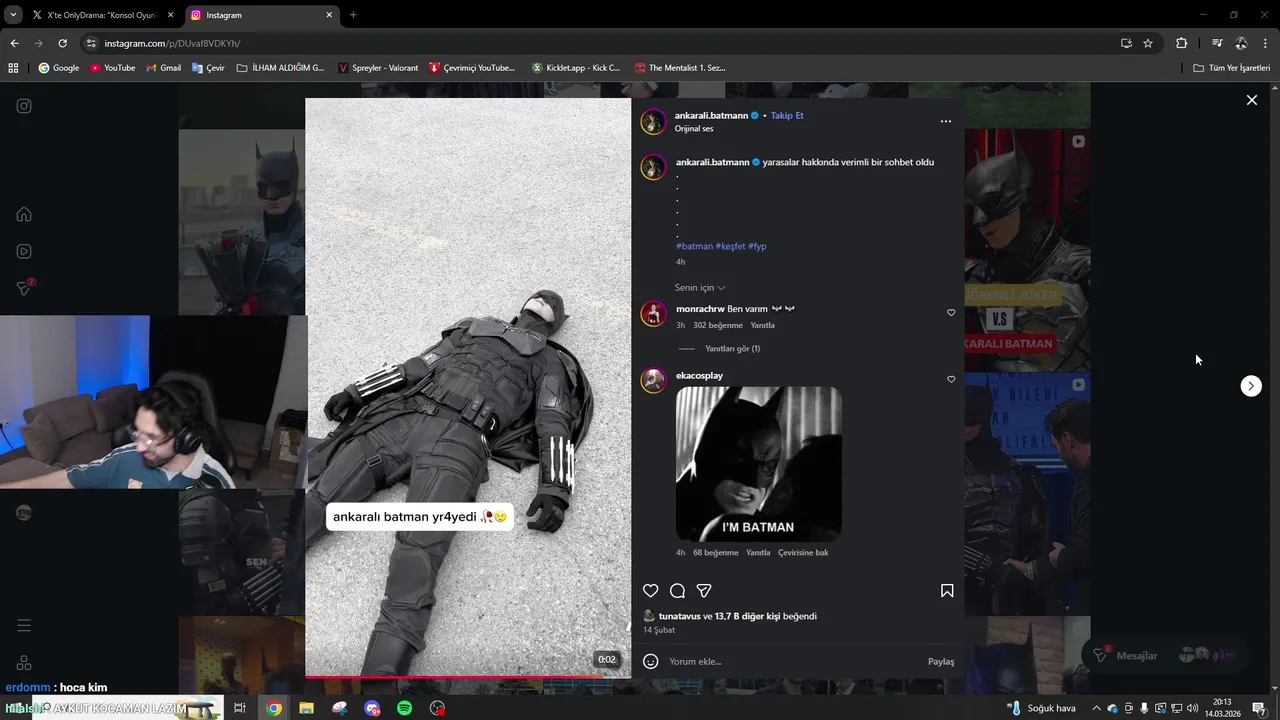Open the tab search dropdown arrow
Screen dimensions: 1280x720
13,15
